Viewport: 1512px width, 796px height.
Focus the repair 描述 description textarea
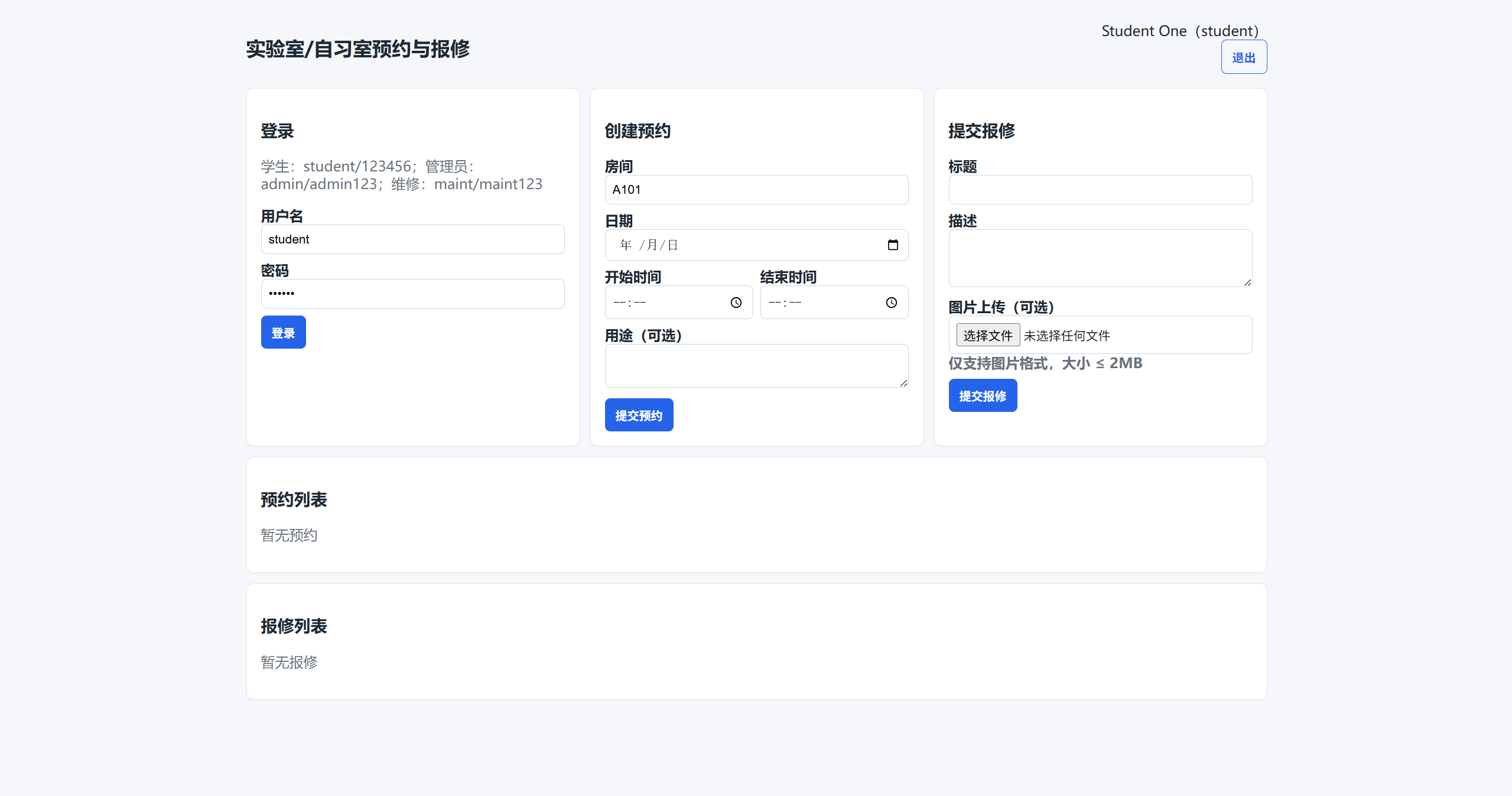point(1100,258)
